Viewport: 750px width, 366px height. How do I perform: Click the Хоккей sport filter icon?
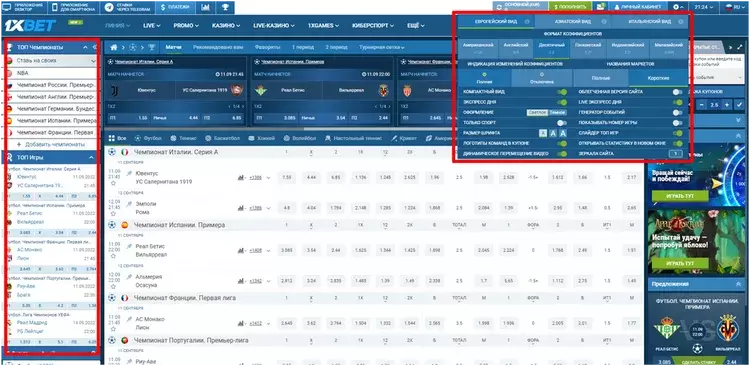[252, 138]
